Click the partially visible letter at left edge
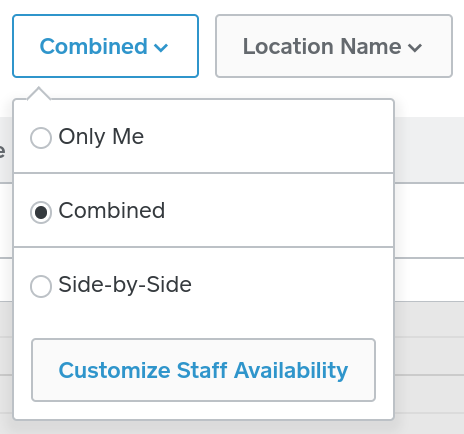 pyautogui.click(x=2, y=151)
